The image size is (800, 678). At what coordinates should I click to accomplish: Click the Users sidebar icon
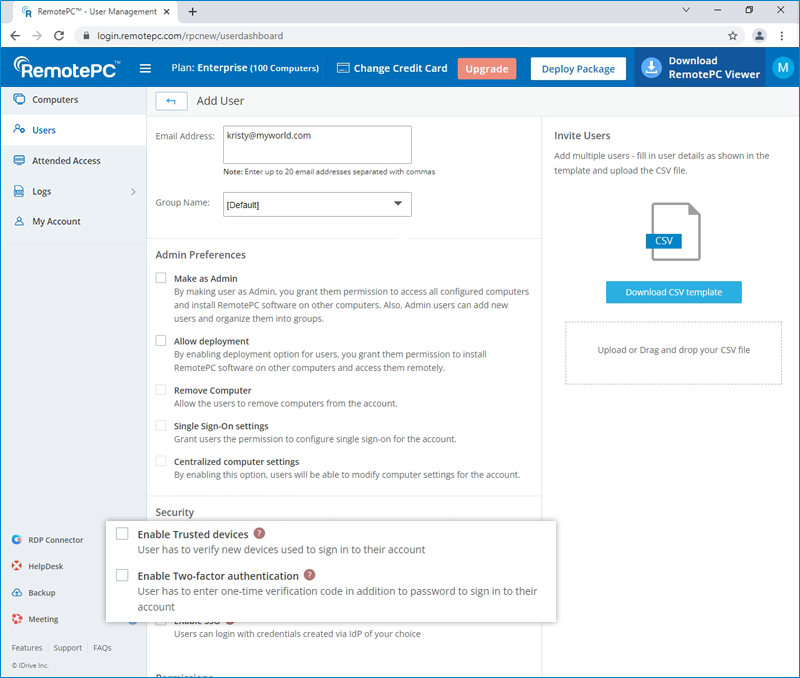[19, 129]
